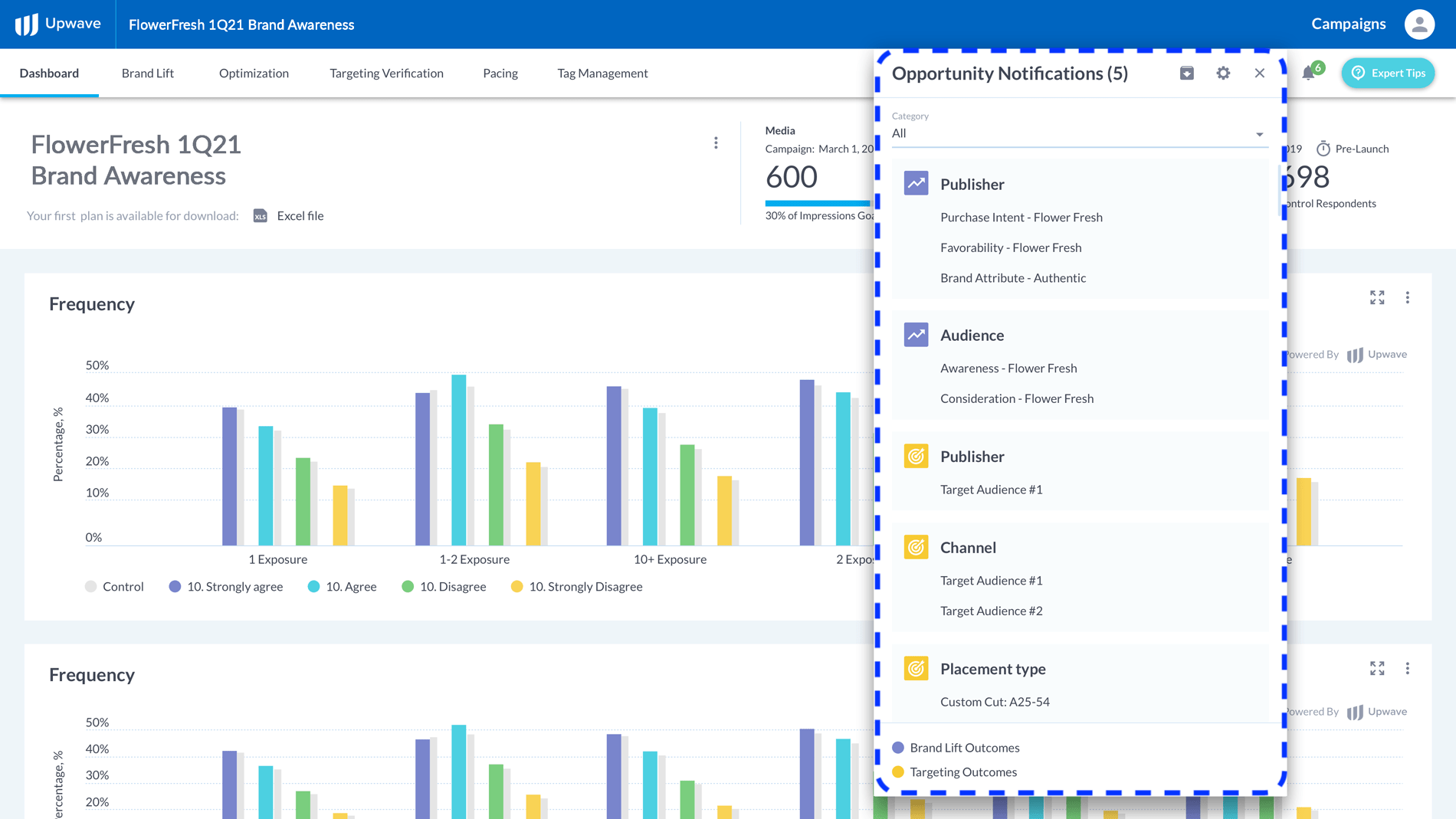
Task: Click the impressions goal progress bar
Action: tap(818, 203)
